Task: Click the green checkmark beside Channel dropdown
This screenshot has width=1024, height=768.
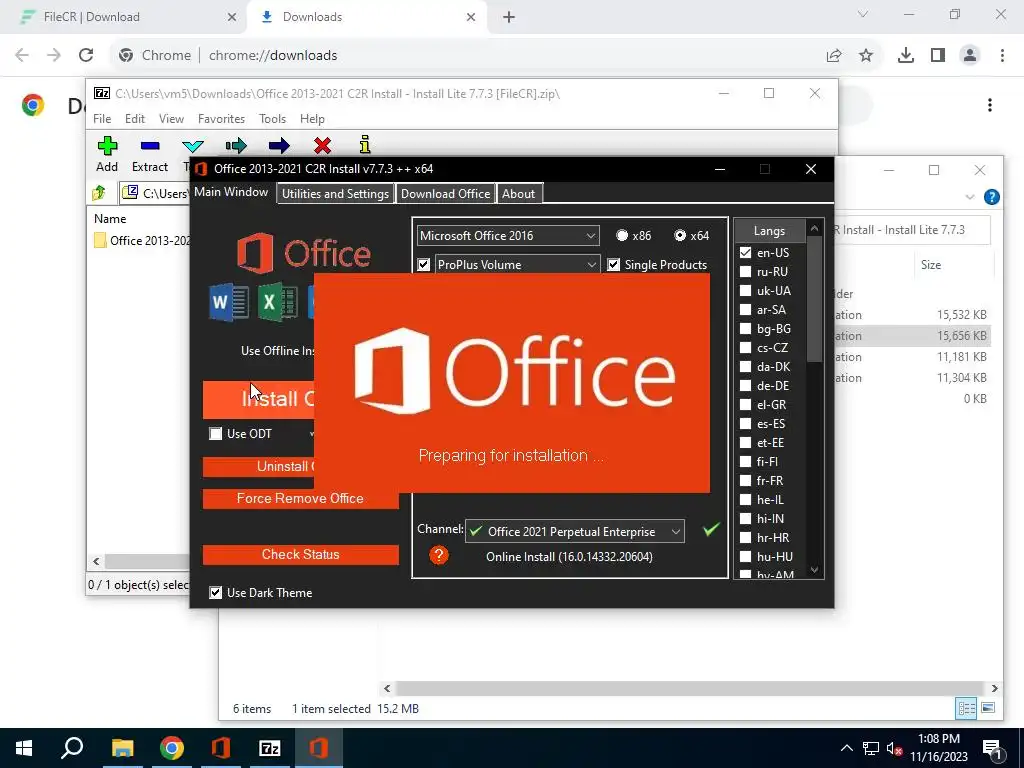Action: tap(711, 530)
